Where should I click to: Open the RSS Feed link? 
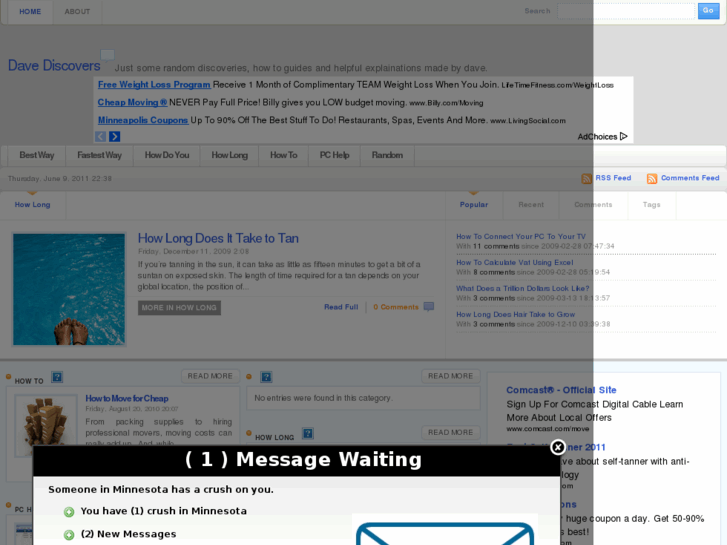[613, 178]
